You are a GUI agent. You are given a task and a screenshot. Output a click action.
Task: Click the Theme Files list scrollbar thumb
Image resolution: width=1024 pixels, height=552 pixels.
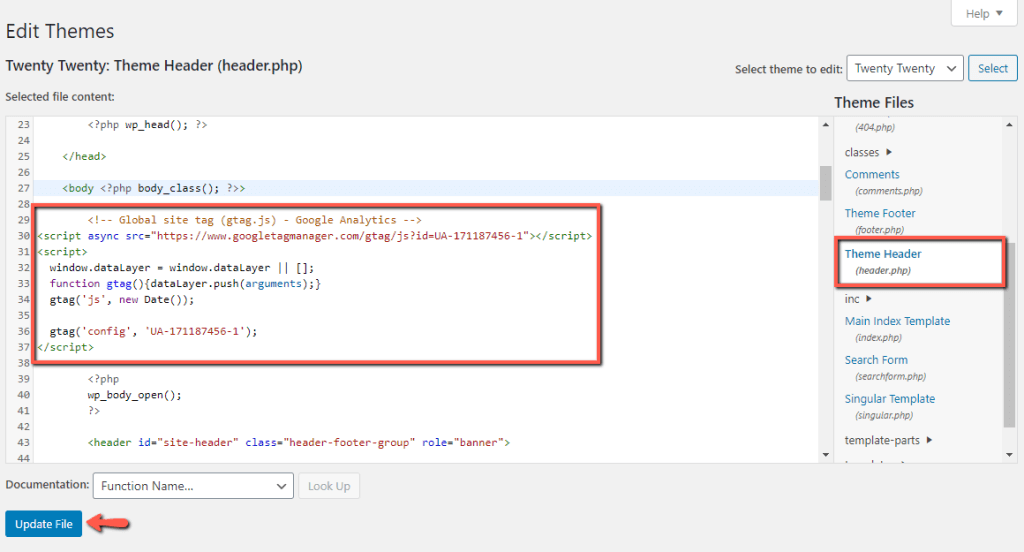1010,334
